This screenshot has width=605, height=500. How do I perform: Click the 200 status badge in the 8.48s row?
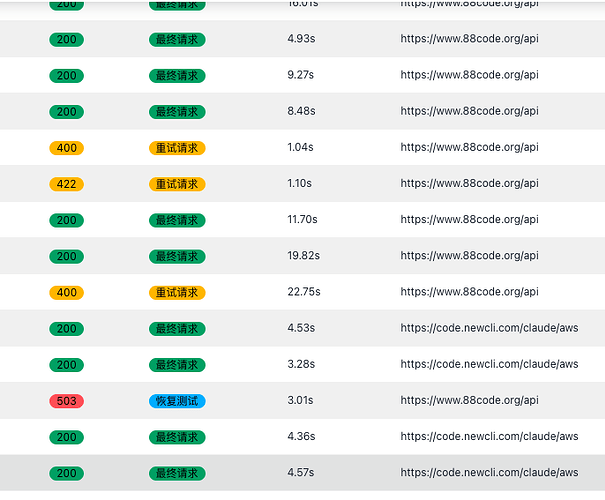pyautogui.click(x=66, y=112)
